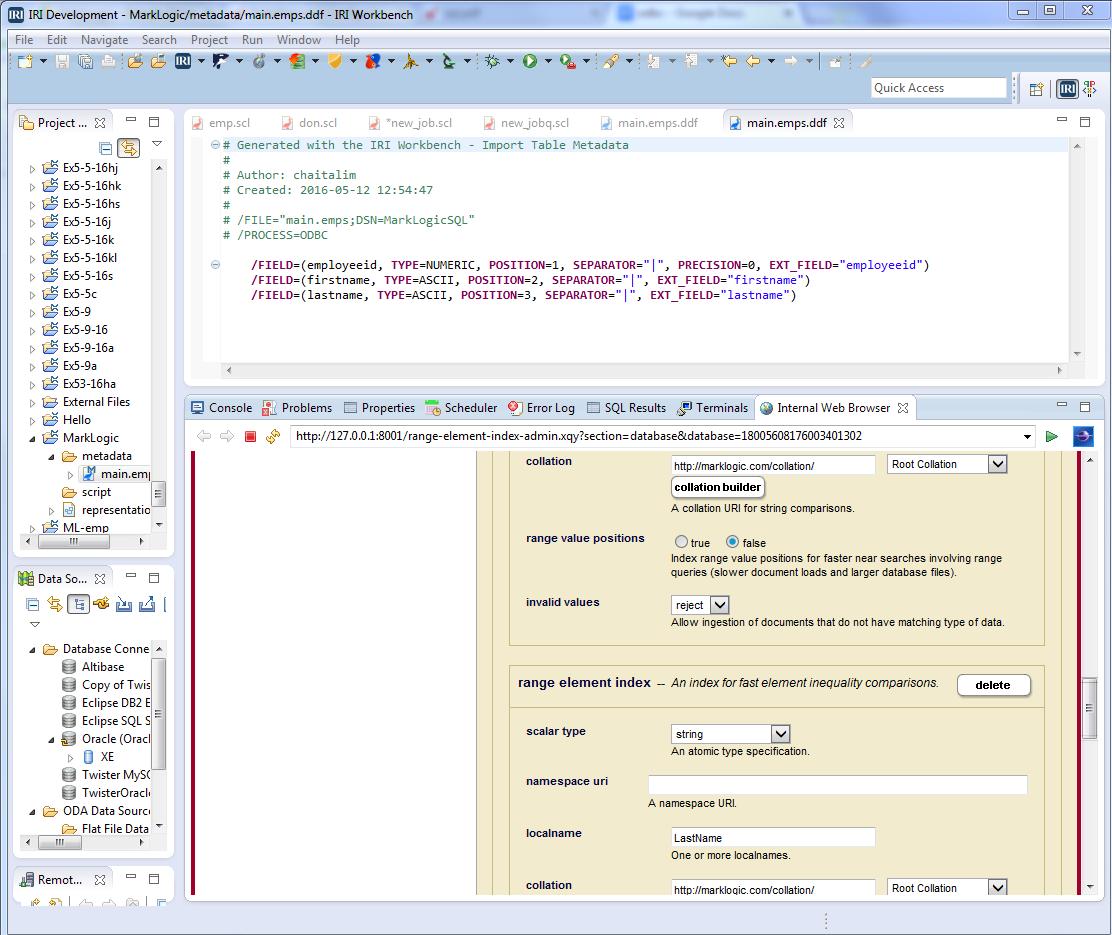Select the 'false' radio for range value positions
Image resolution: width=1112 pixels, height=935 pixels.
[733, 542]
